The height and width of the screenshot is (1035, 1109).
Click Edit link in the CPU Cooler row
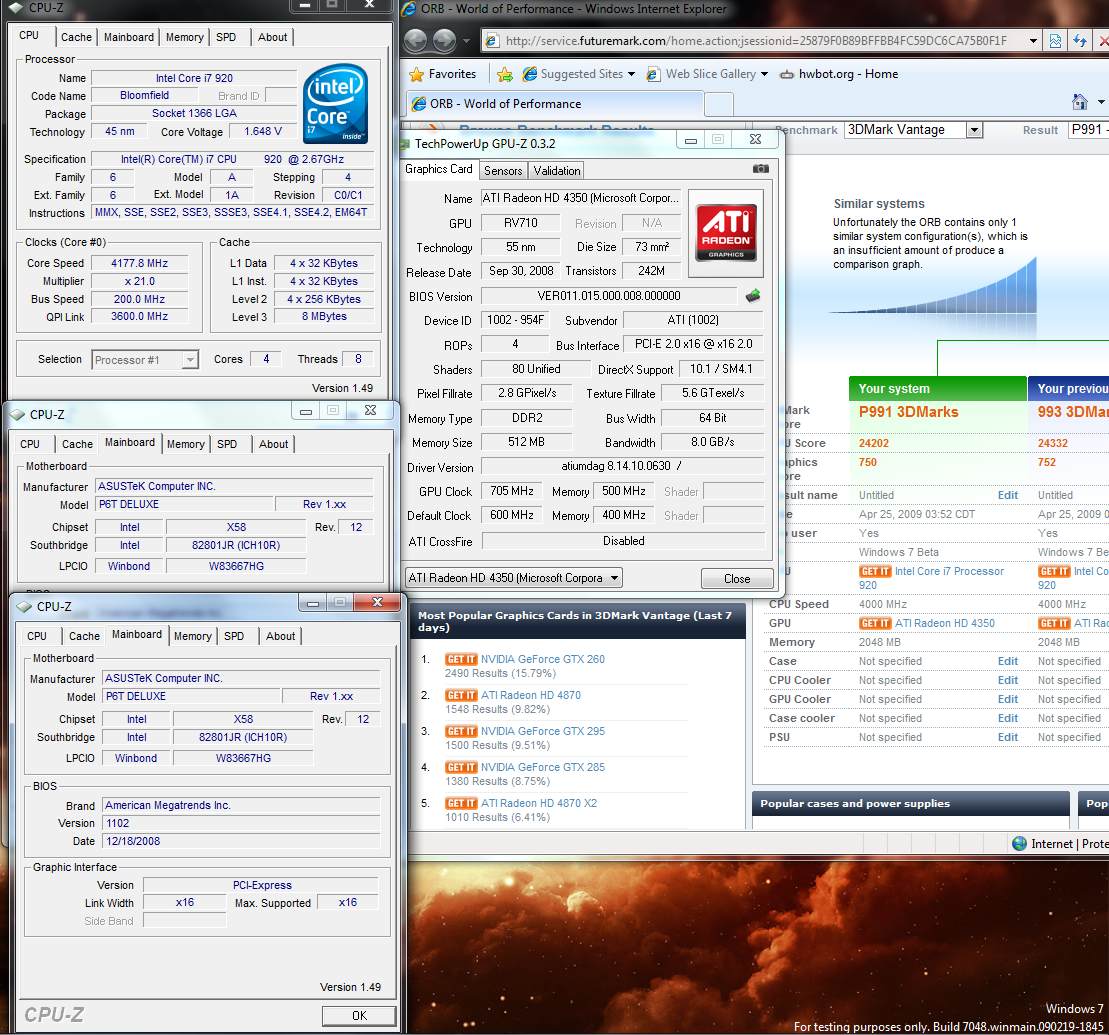click(1007, 680)
